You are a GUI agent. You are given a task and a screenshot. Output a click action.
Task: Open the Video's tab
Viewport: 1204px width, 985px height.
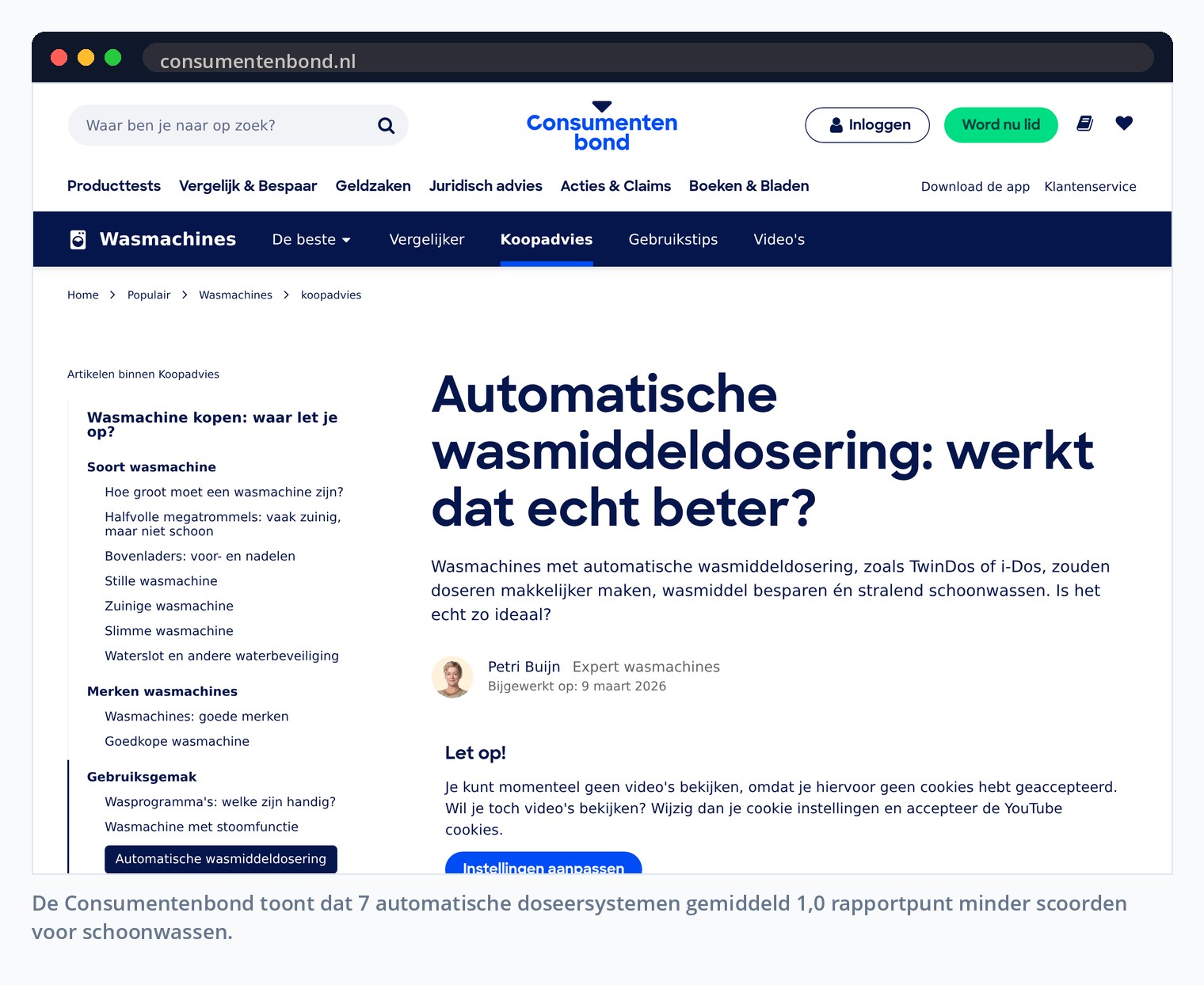[x=779, y=239]
